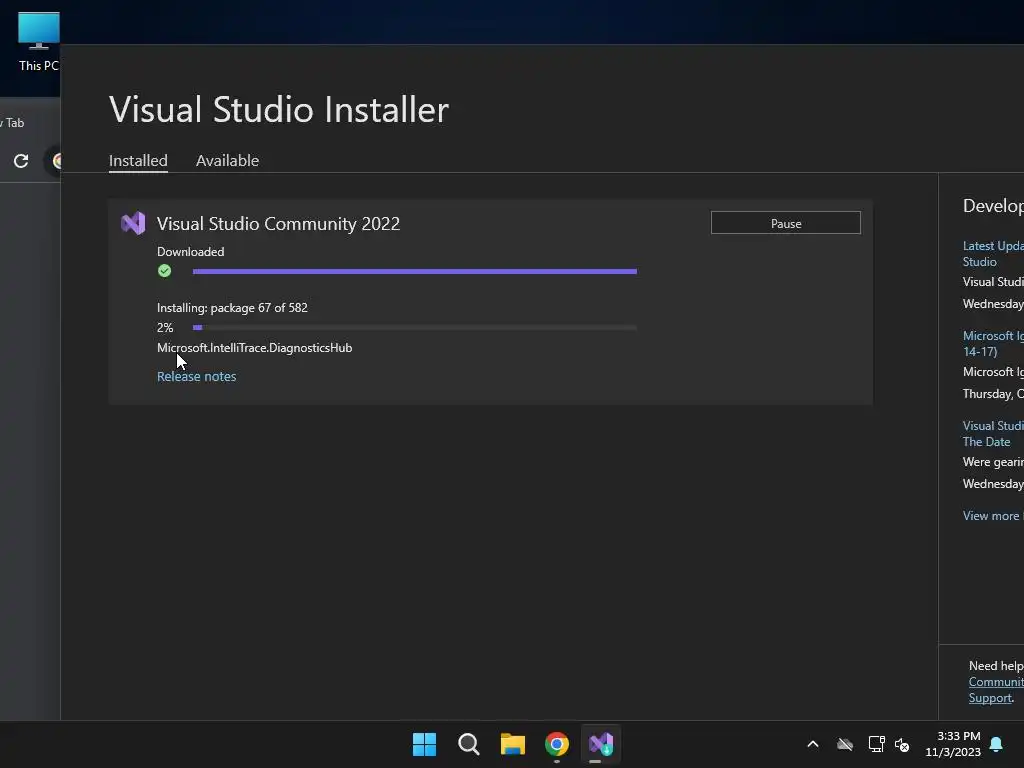Viewport: 1024px width, 768px height.
Task: Pause the Visual Studio installation
Action: point(786,223)
